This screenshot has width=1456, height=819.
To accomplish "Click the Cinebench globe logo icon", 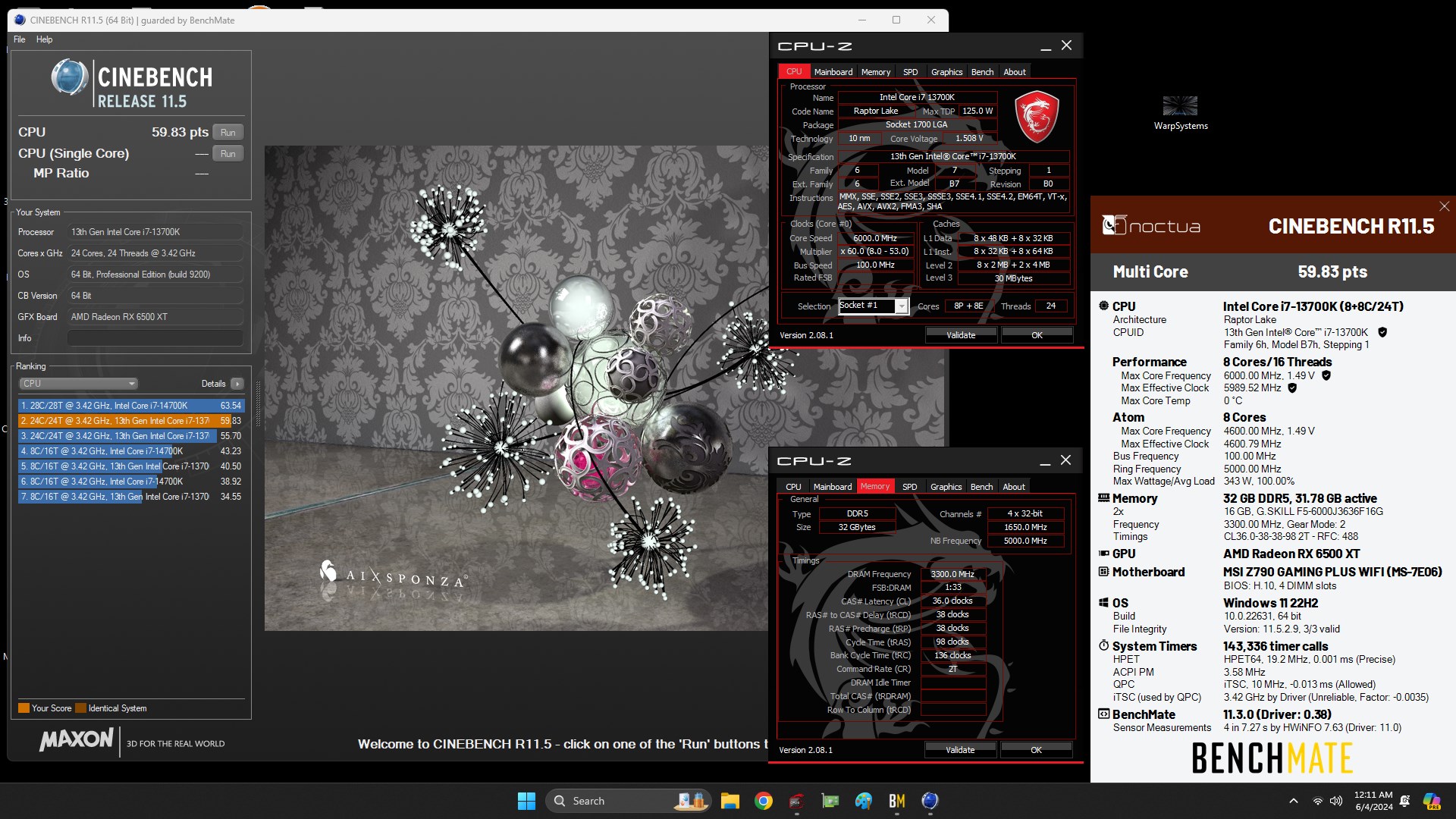I will click(70, 77).
